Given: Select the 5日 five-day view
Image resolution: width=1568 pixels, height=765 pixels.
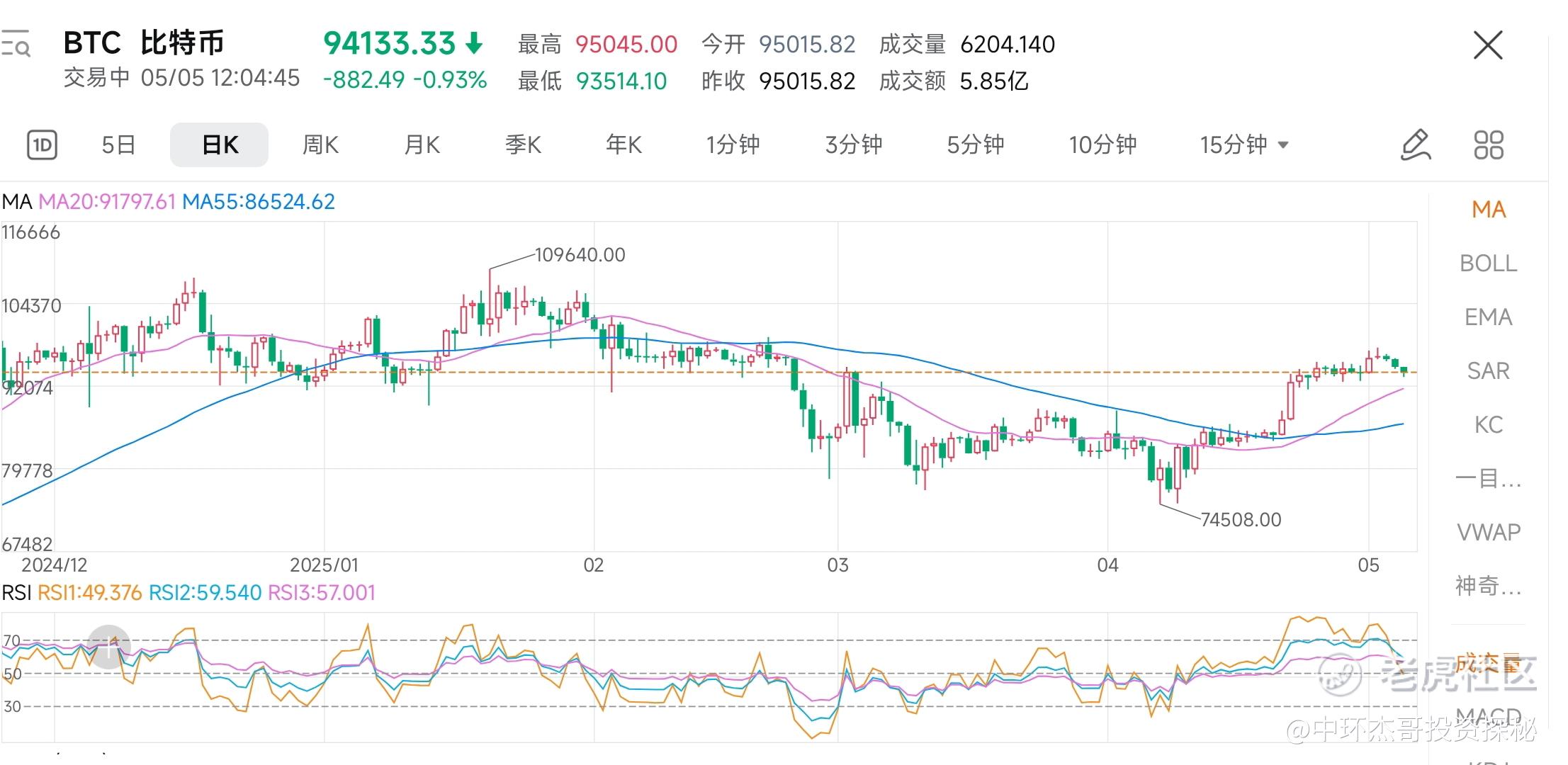Looking at the screenshot, I should (118, 145).
